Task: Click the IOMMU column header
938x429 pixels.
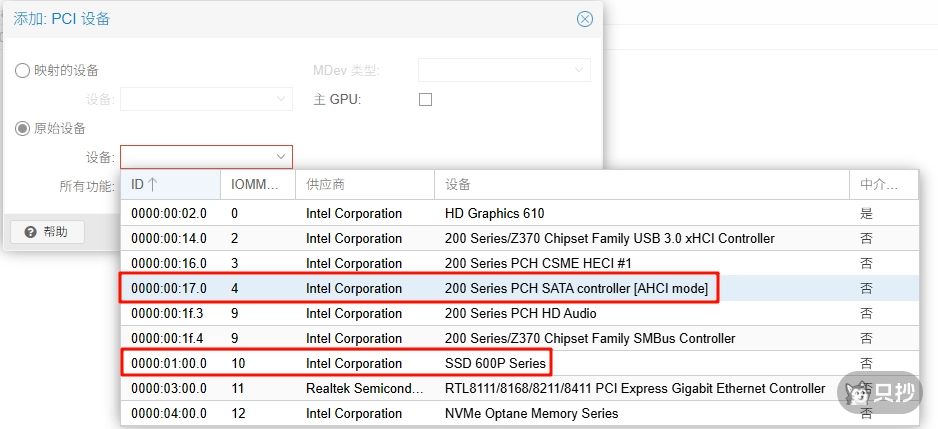Action: 257,185
